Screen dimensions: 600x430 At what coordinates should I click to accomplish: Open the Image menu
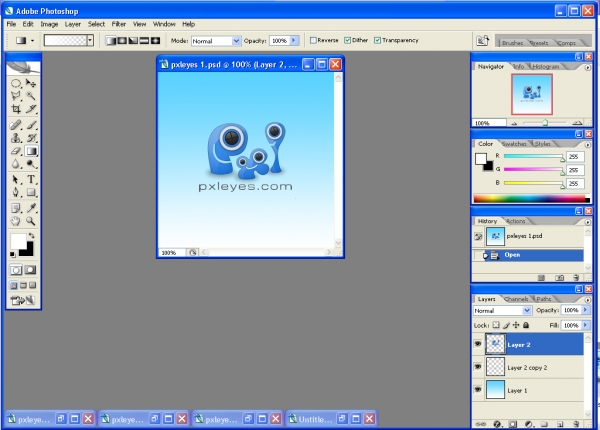point(49,24)
